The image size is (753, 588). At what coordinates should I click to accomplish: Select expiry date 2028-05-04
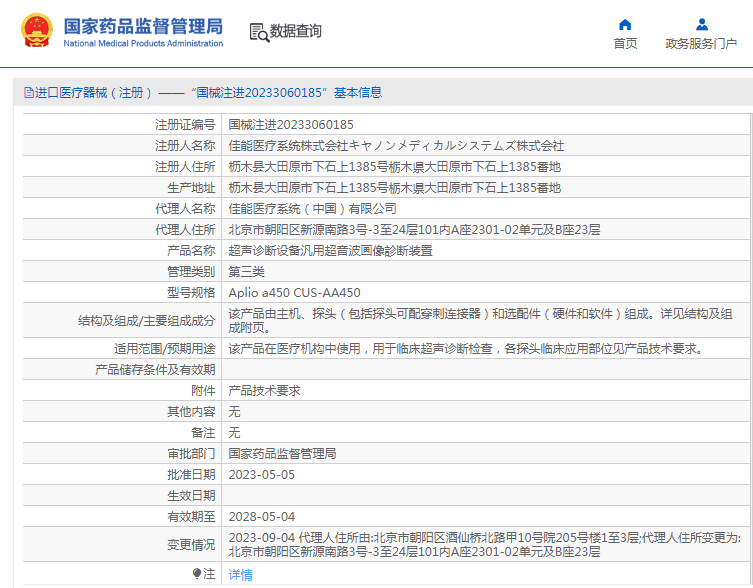point(262,517)
